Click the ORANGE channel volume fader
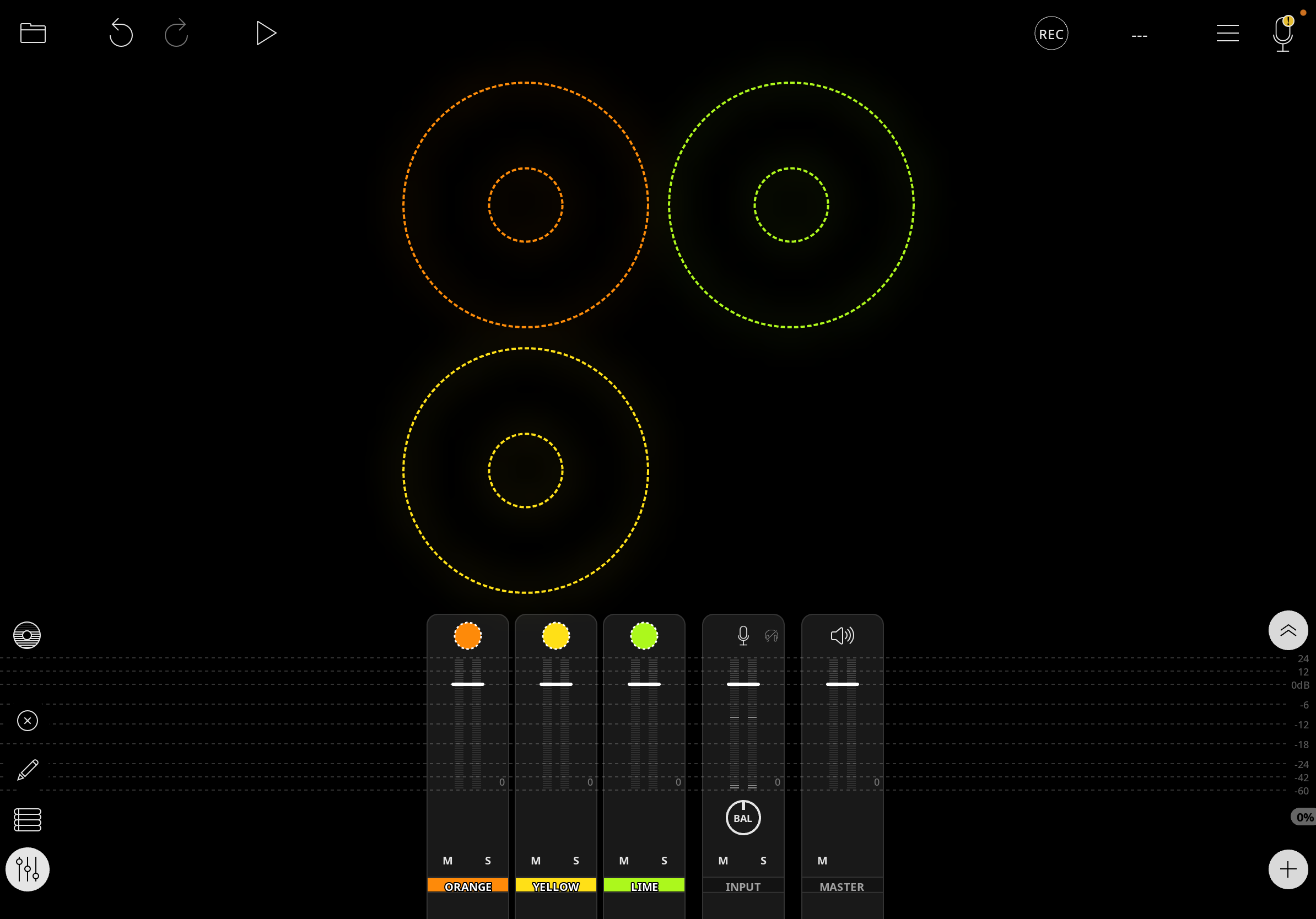This screenshot has height=919, width=1316. [468, 684]
